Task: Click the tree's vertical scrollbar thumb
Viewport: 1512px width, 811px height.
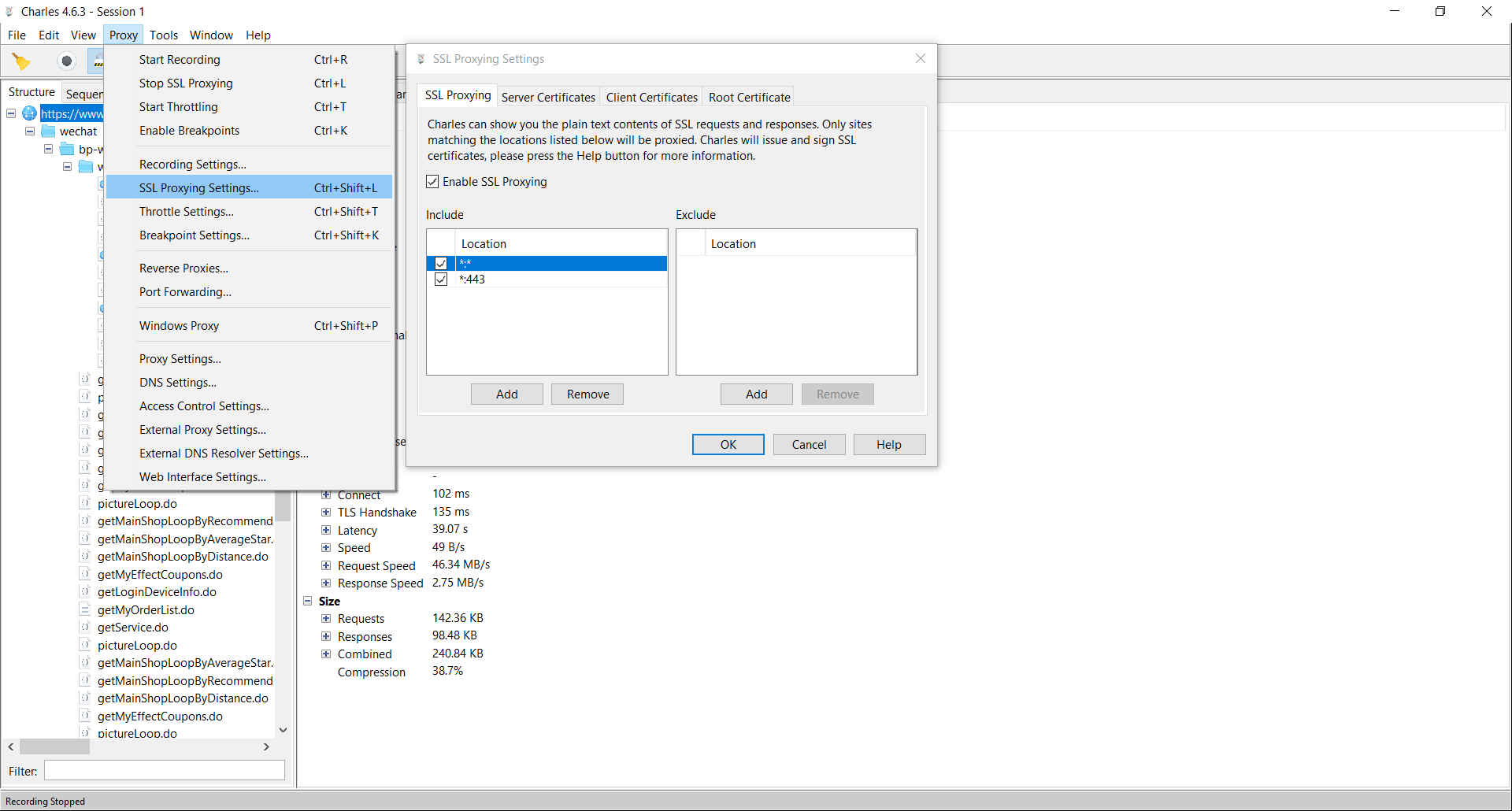Action: click(283, 506)
